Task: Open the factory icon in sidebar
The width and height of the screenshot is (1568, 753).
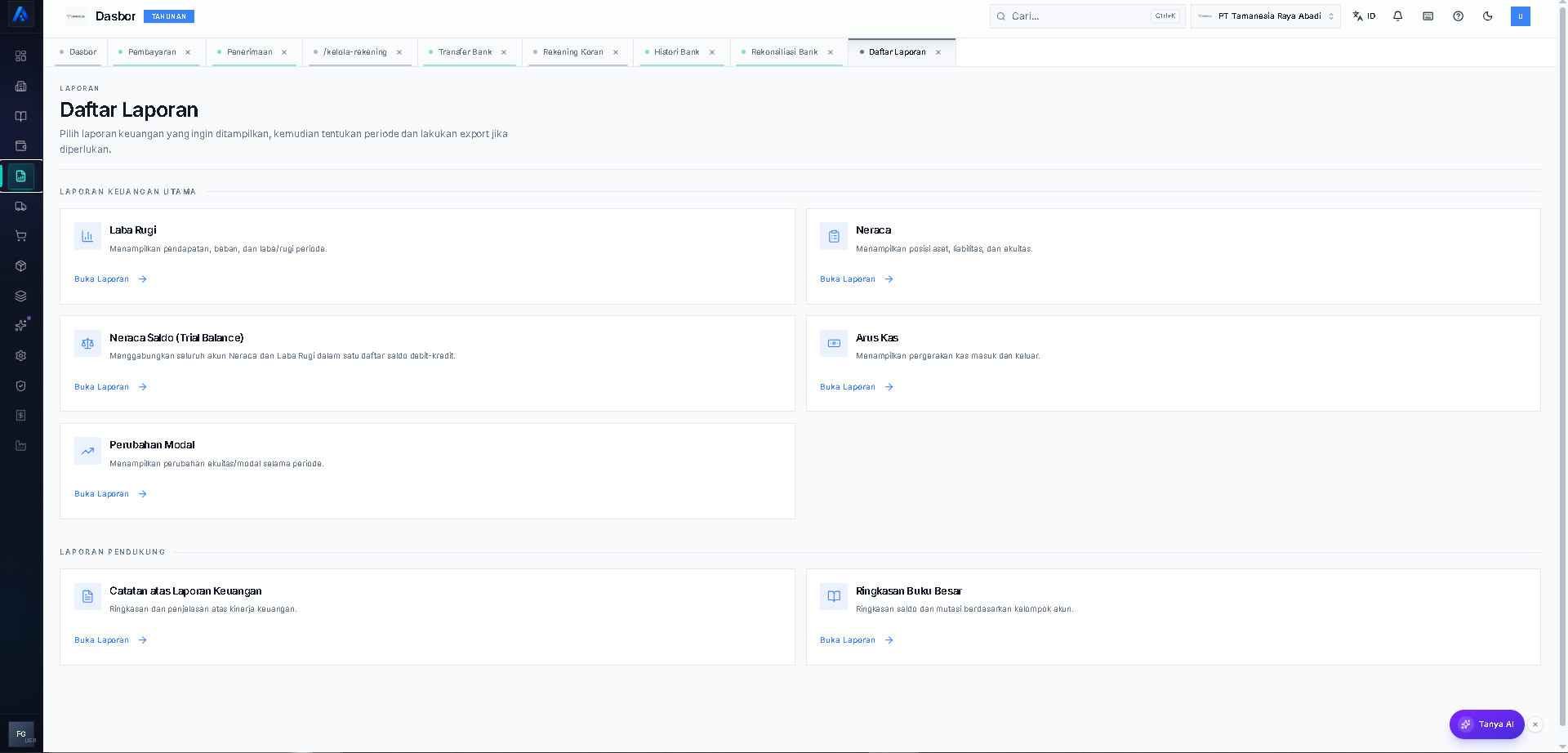Action: 21,446
